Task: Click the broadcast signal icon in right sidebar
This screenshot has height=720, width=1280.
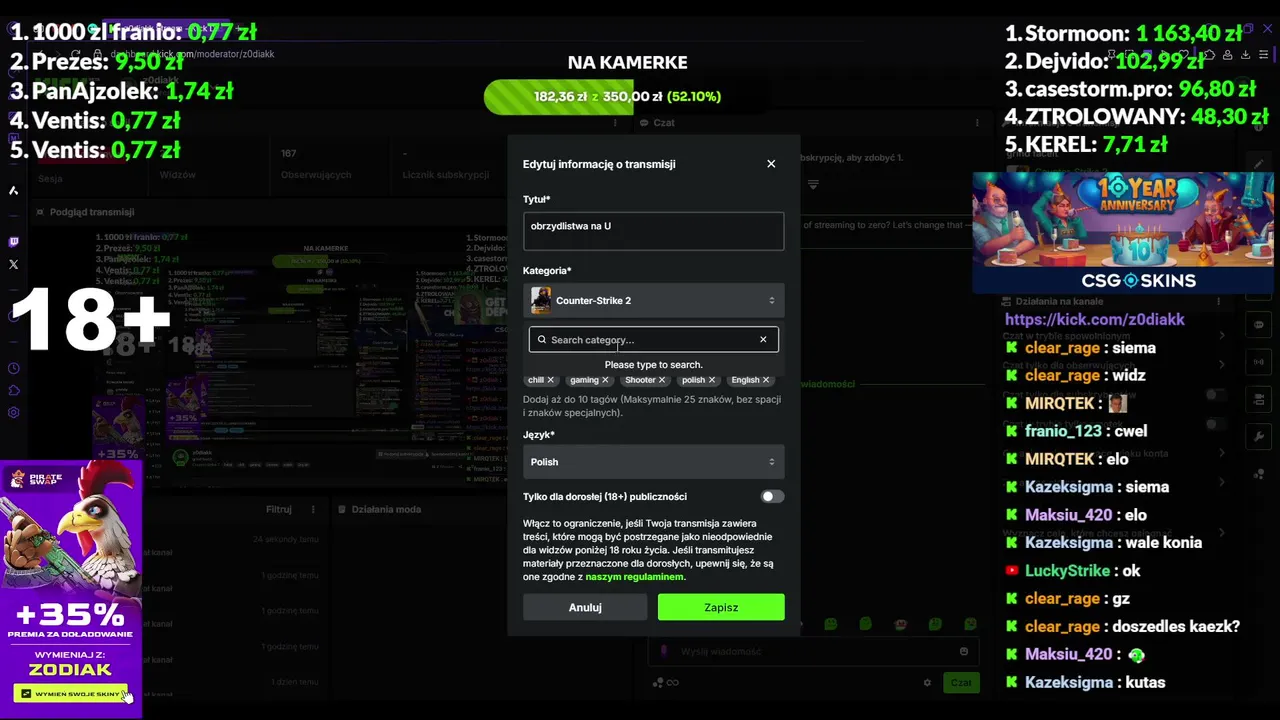Action: [1259, 361]
